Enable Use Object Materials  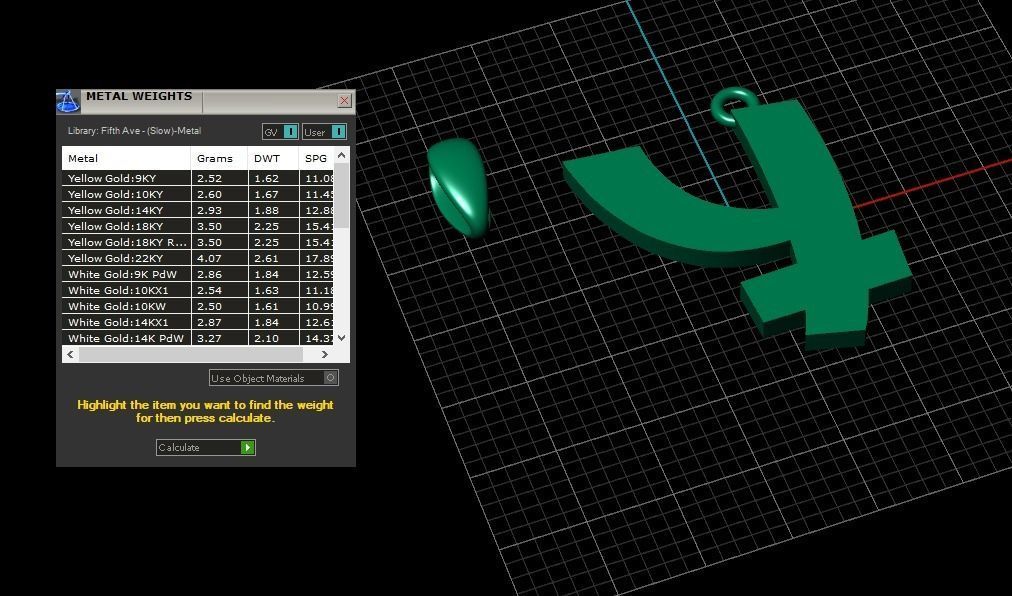274,378
